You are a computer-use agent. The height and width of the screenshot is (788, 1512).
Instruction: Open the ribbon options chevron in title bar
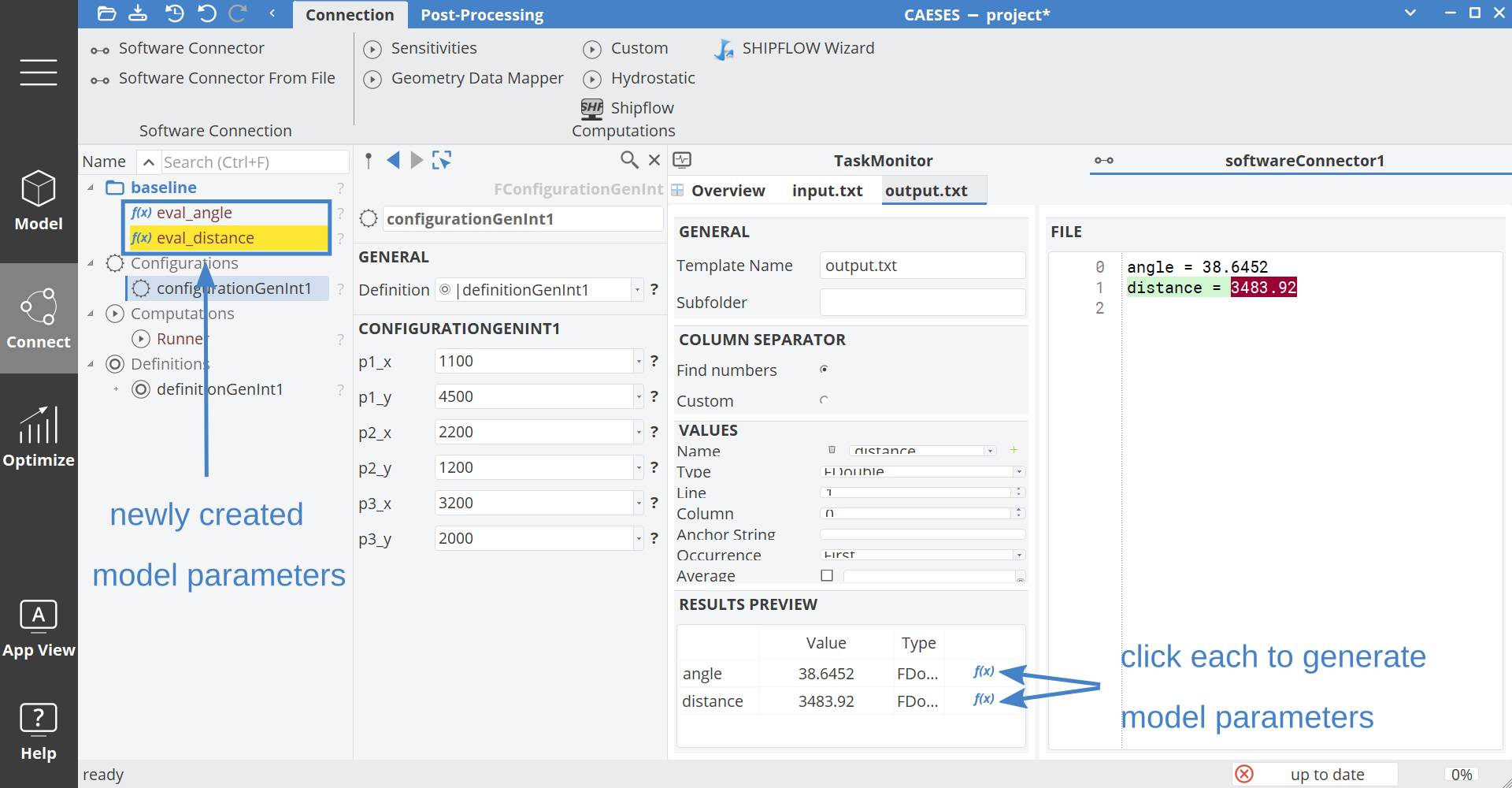1410,13
